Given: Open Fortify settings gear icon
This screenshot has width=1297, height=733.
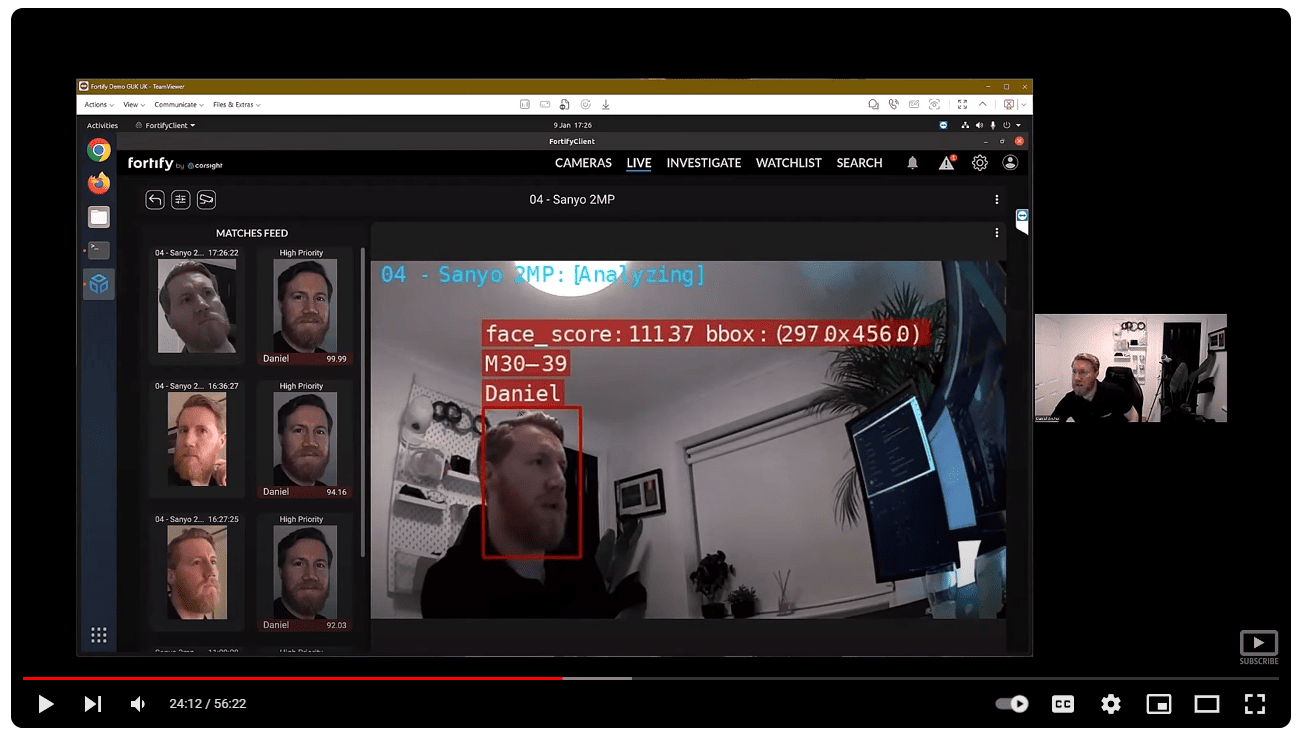Looking at the screenshot, I should [x=980, y=163].
